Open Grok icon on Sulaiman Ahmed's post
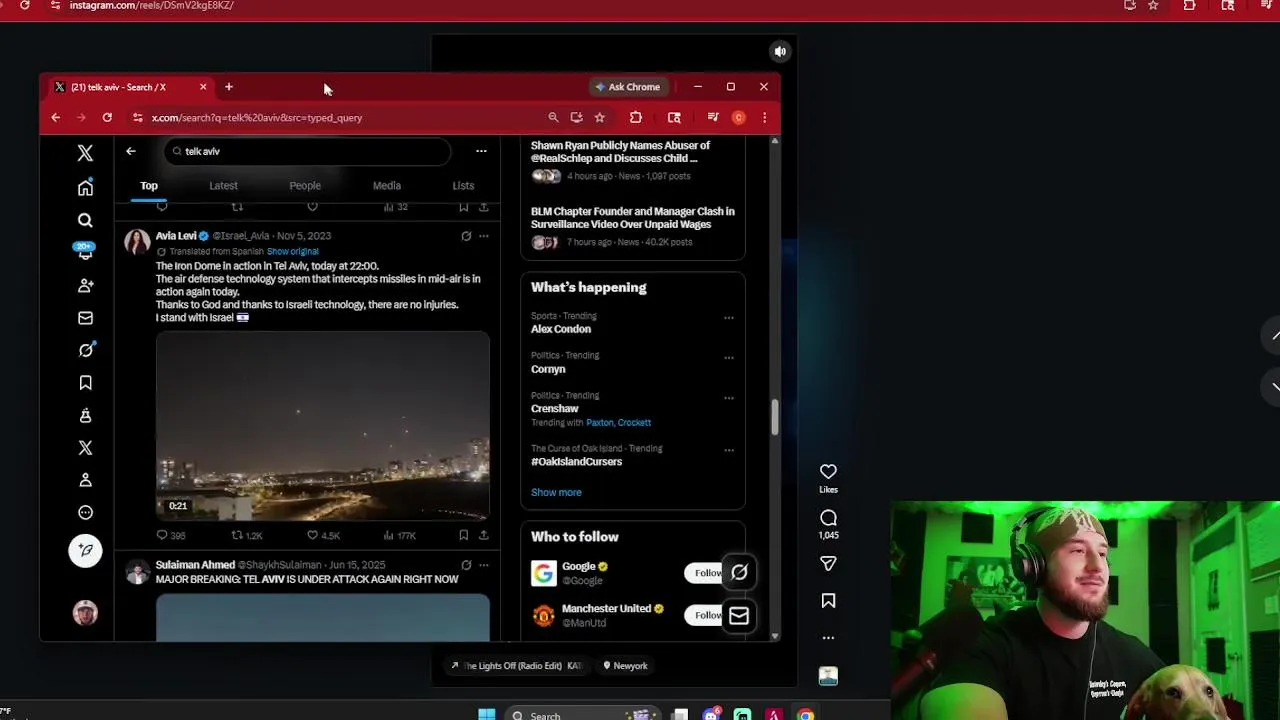1280x720 pixels. tap(466, 565)
